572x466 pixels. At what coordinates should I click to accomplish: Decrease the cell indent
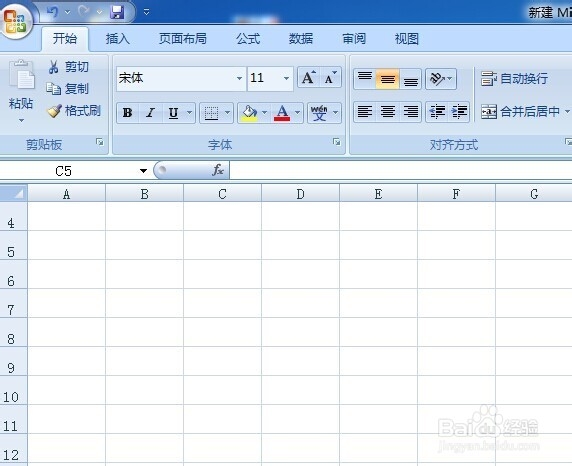pos(437,112)
